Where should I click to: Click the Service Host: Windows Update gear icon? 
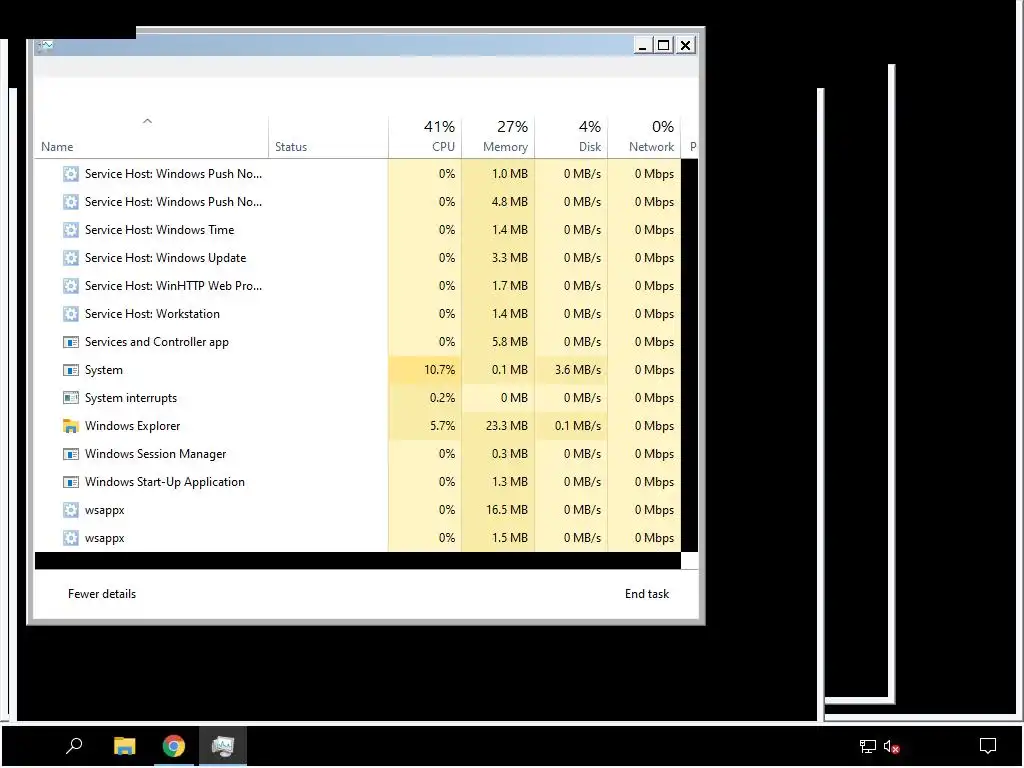pyautogui.click(x=71, y=258)
